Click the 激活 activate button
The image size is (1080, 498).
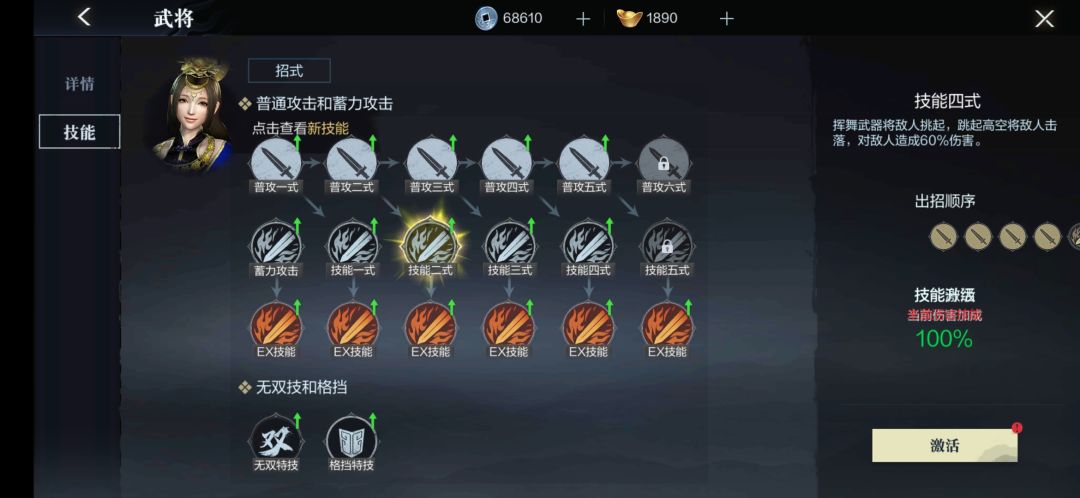(944, 446)
